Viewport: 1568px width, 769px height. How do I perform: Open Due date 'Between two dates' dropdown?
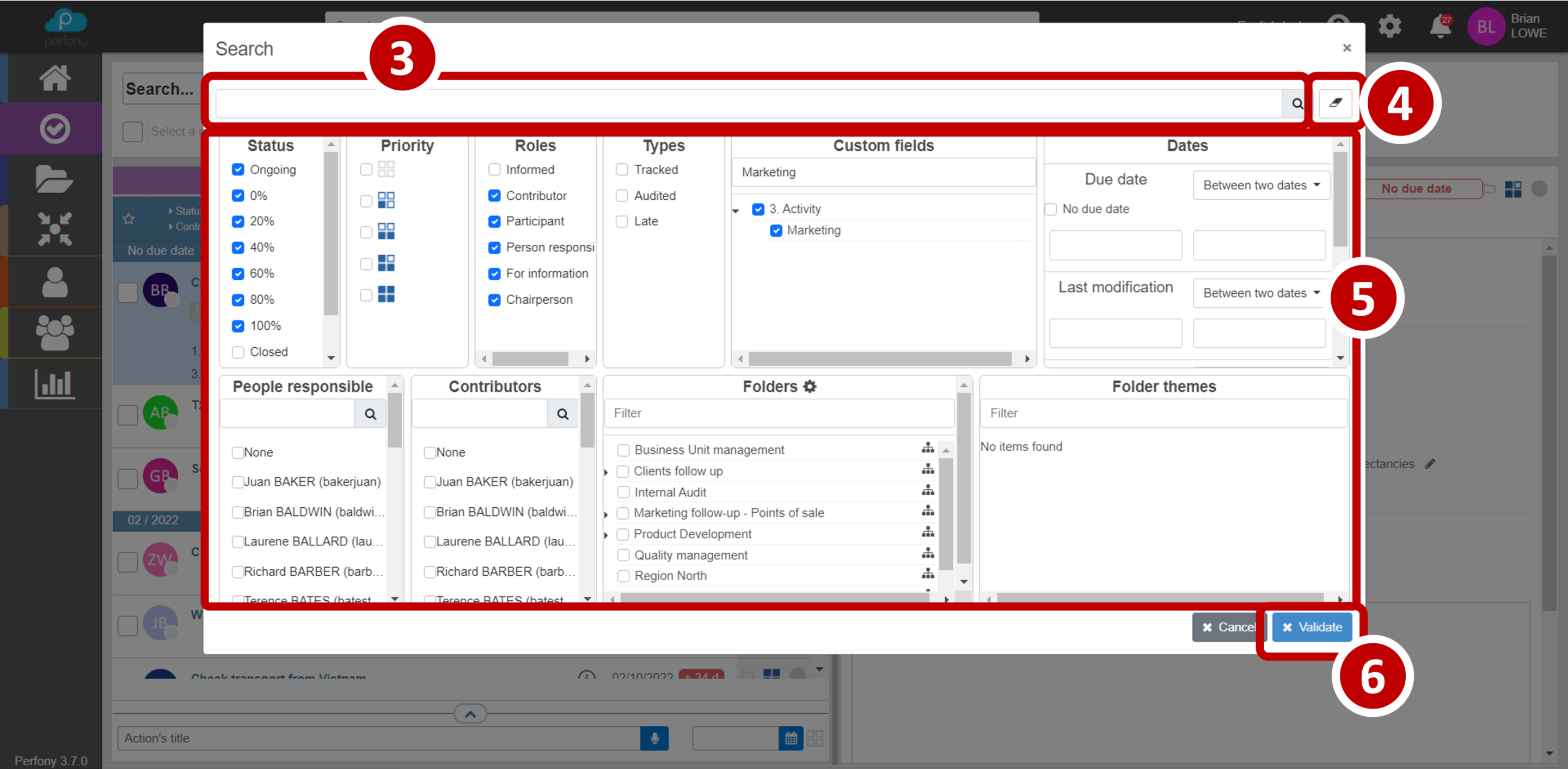(1260, 185)
